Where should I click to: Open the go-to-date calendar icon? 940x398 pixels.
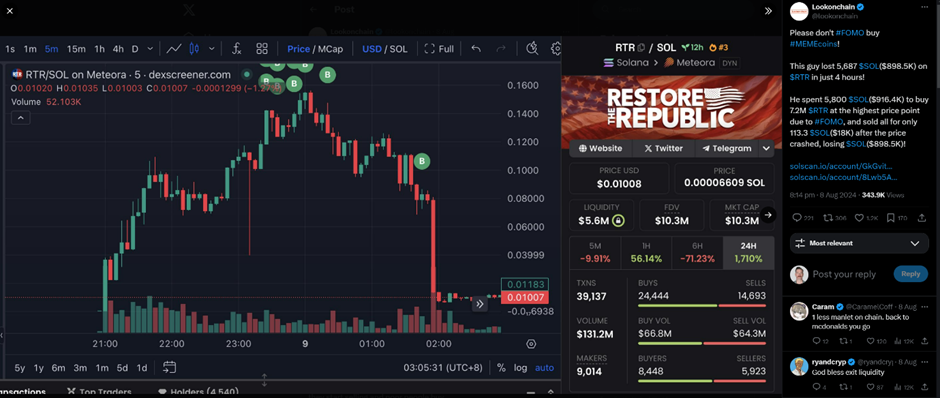(169, 367)
